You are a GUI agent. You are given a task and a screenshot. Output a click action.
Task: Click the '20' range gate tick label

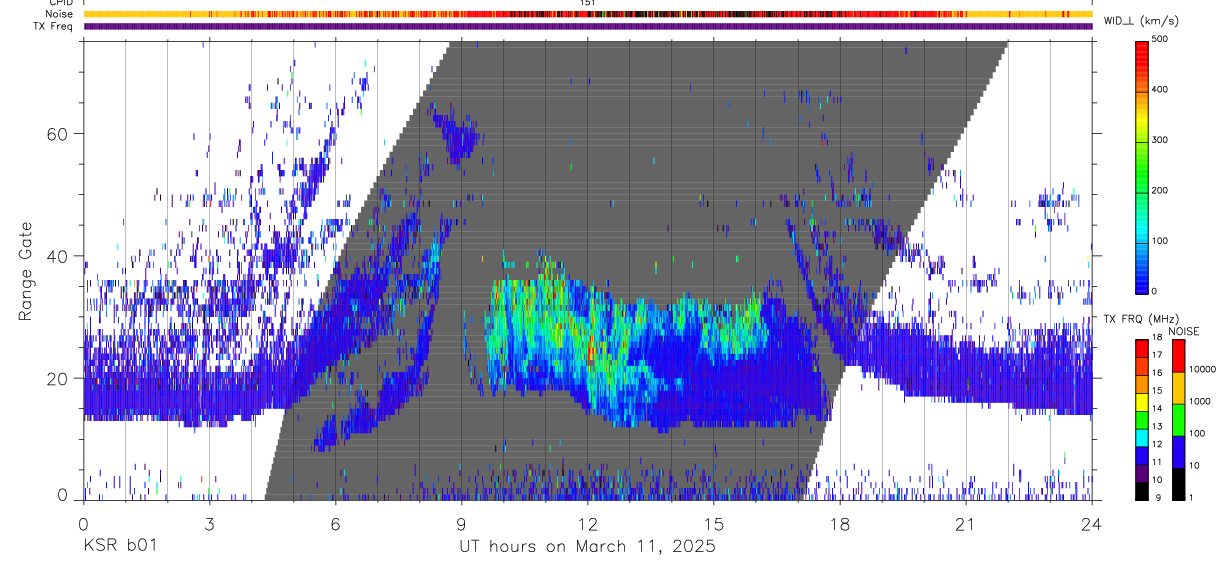pos(58,379)
